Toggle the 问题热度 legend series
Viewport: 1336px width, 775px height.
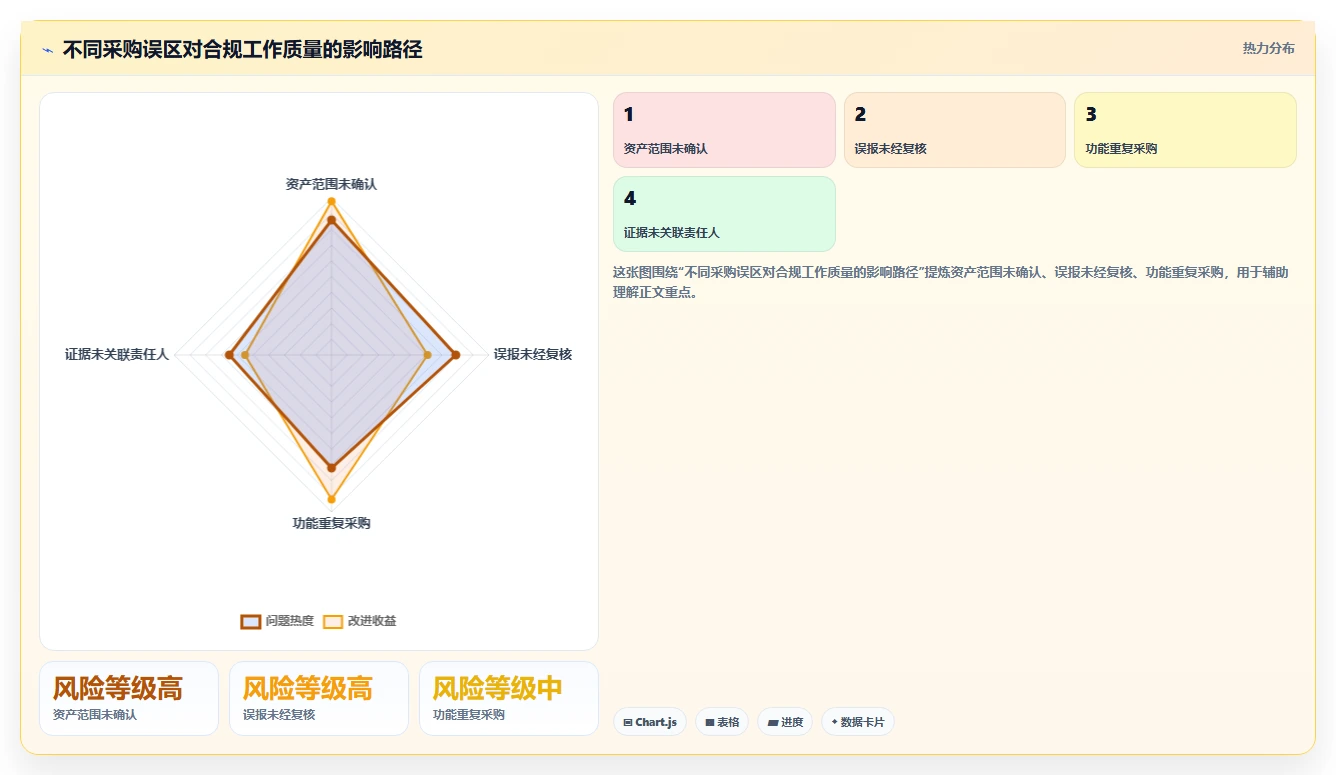(277, 621)
